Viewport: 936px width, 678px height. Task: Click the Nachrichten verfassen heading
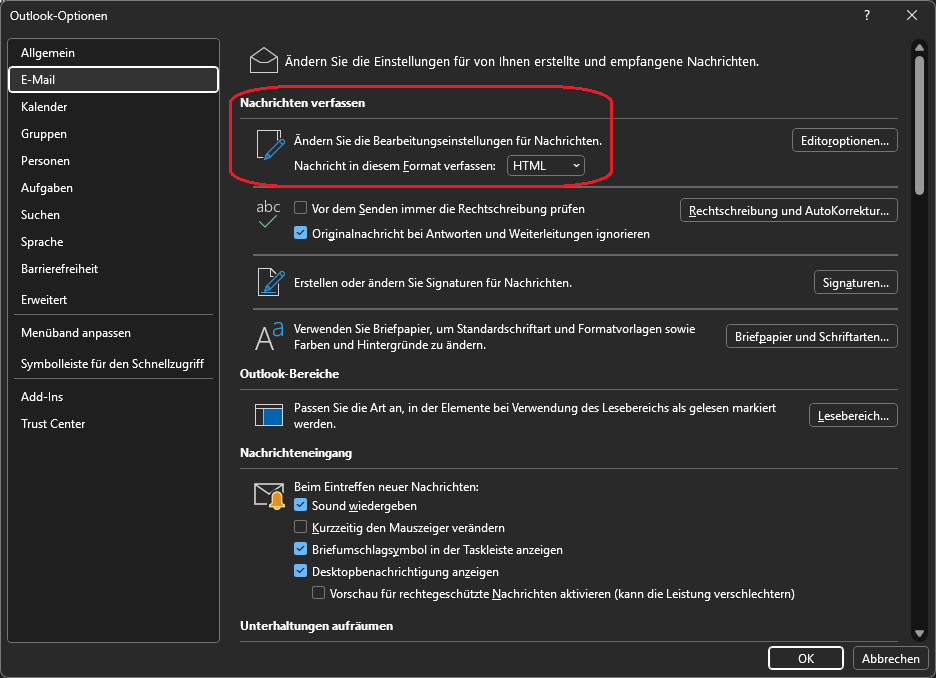click(302, 103)
